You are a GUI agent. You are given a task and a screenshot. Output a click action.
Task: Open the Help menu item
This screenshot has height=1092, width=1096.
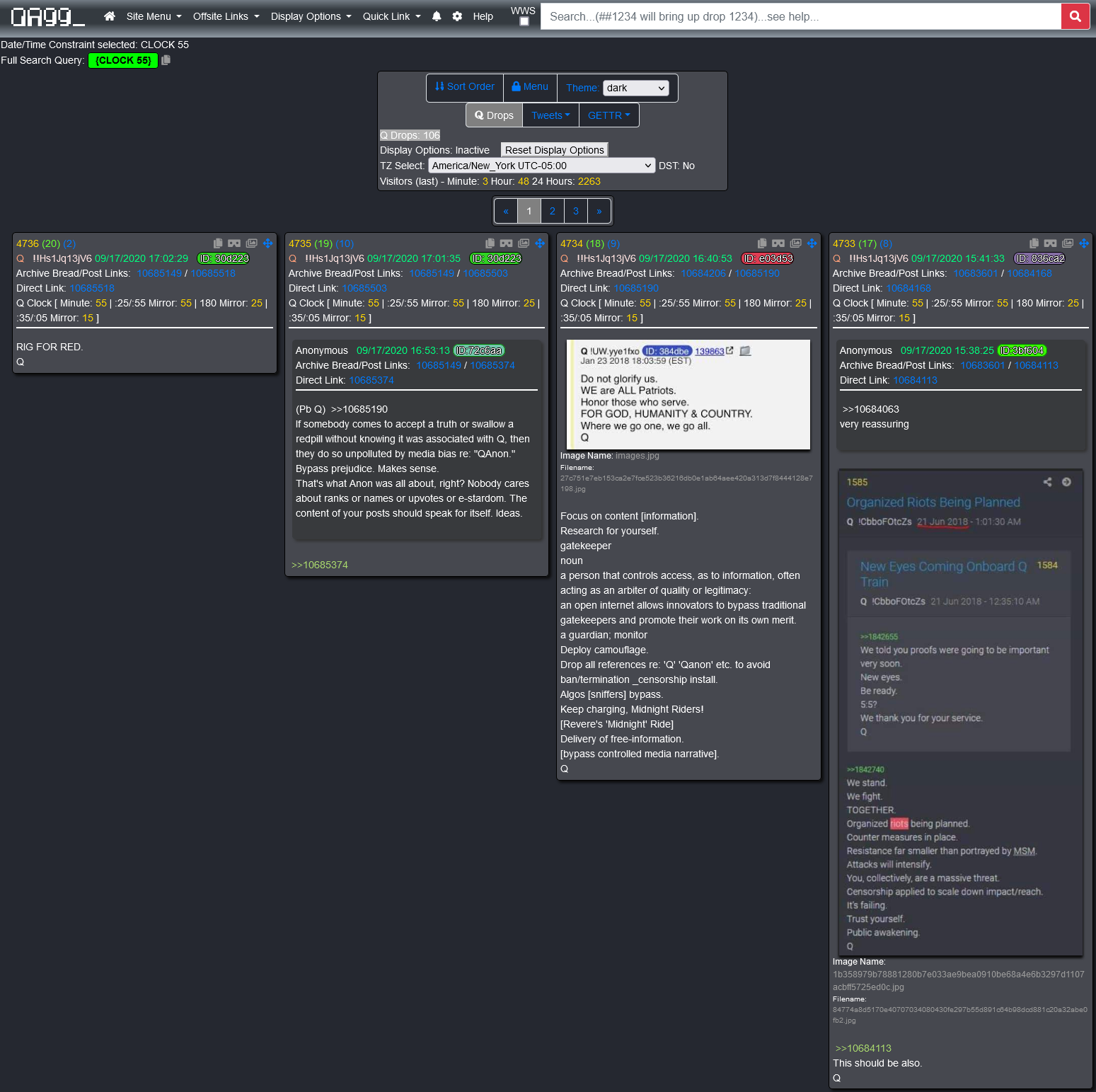pyautogui.click(x=483, y=16)
